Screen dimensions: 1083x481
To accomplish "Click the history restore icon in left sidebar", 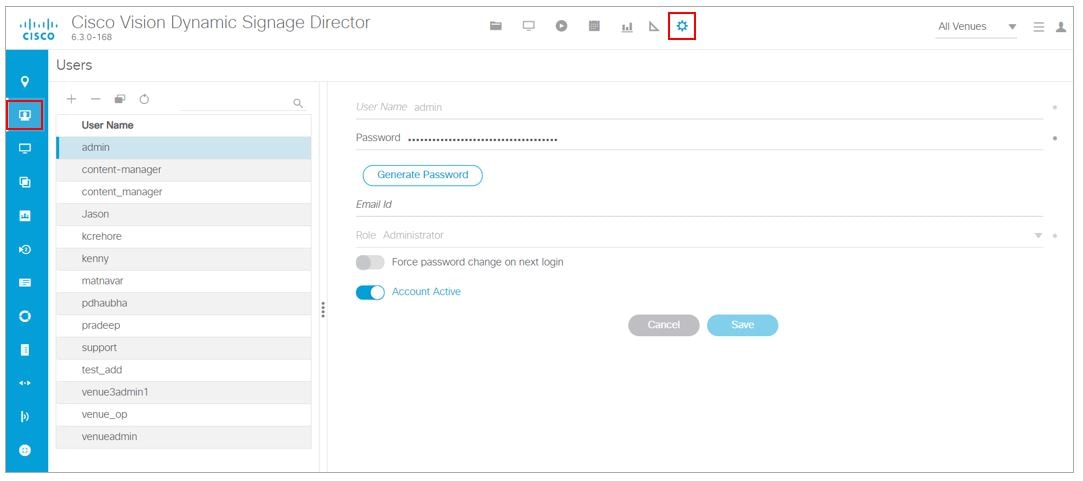I will tap(26, 249).
